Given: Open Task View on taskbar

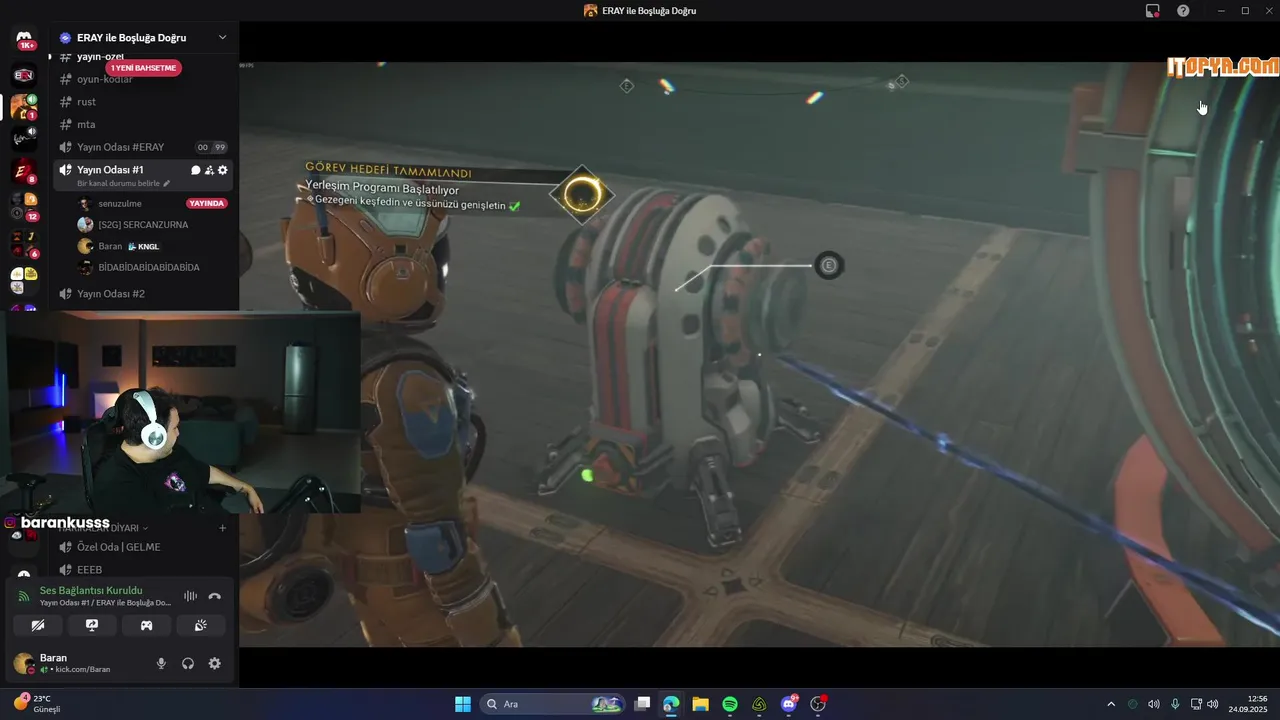Looking at the screenshot, I should pos(642,704).
